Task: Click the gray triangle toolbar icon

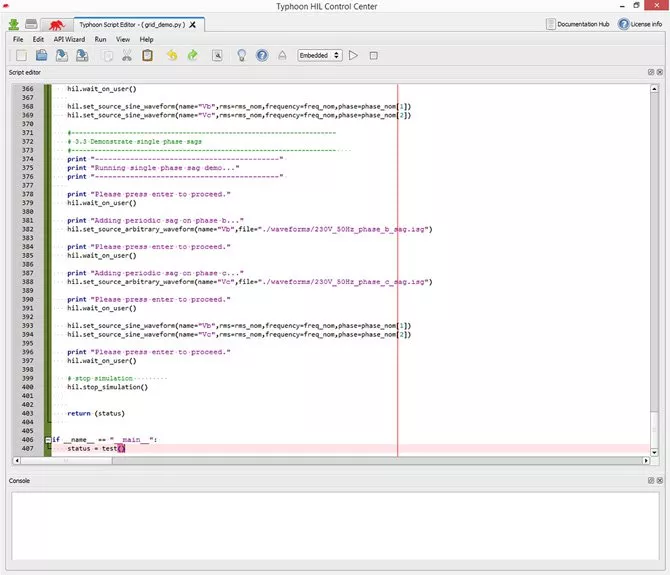Action: point(282,56)
